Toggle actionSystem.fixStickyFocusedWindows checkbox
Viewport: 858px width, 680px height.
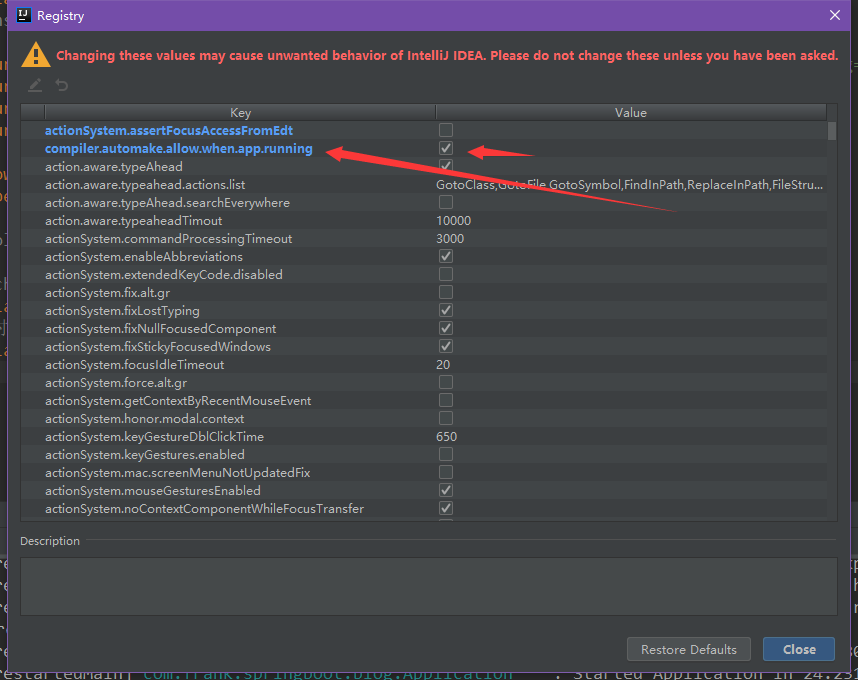click(x=446, y=347)
